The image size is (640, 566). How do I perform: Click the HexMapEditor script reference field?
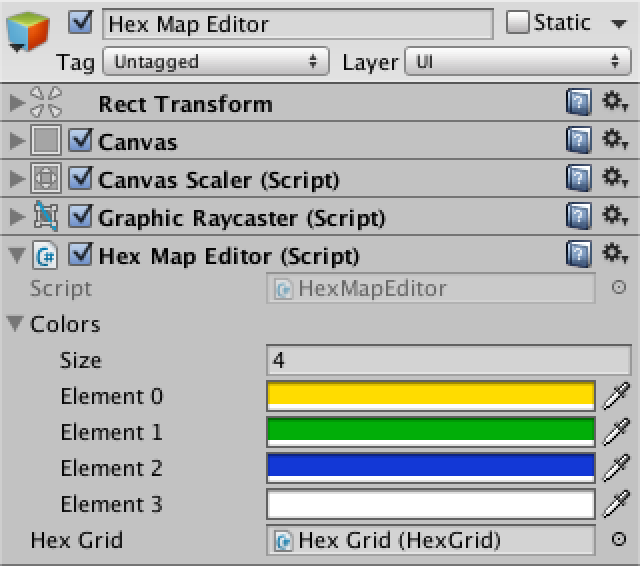(x=431, y=288)
